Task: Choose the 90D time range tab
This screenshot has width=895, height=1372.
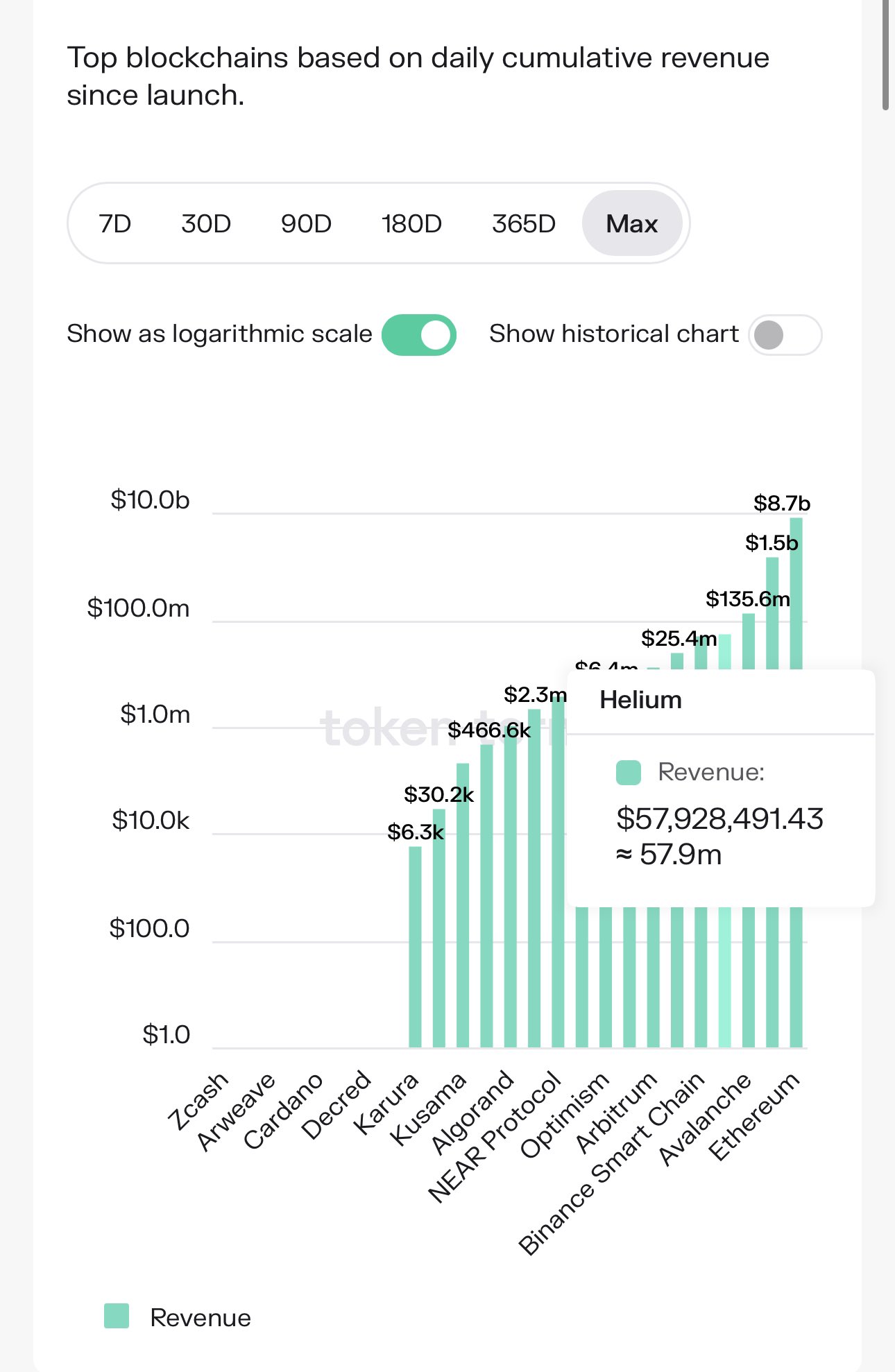Action: pyautogui.click(x=306, y=224)
